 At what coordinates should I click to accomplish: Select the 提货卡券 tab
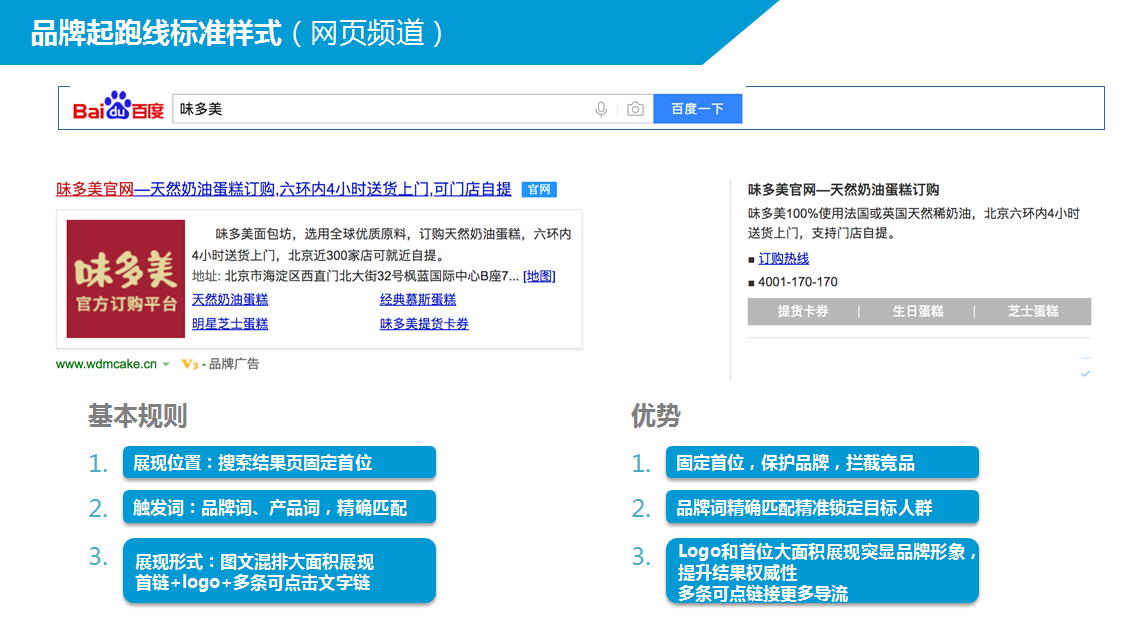tap(803, 311)
